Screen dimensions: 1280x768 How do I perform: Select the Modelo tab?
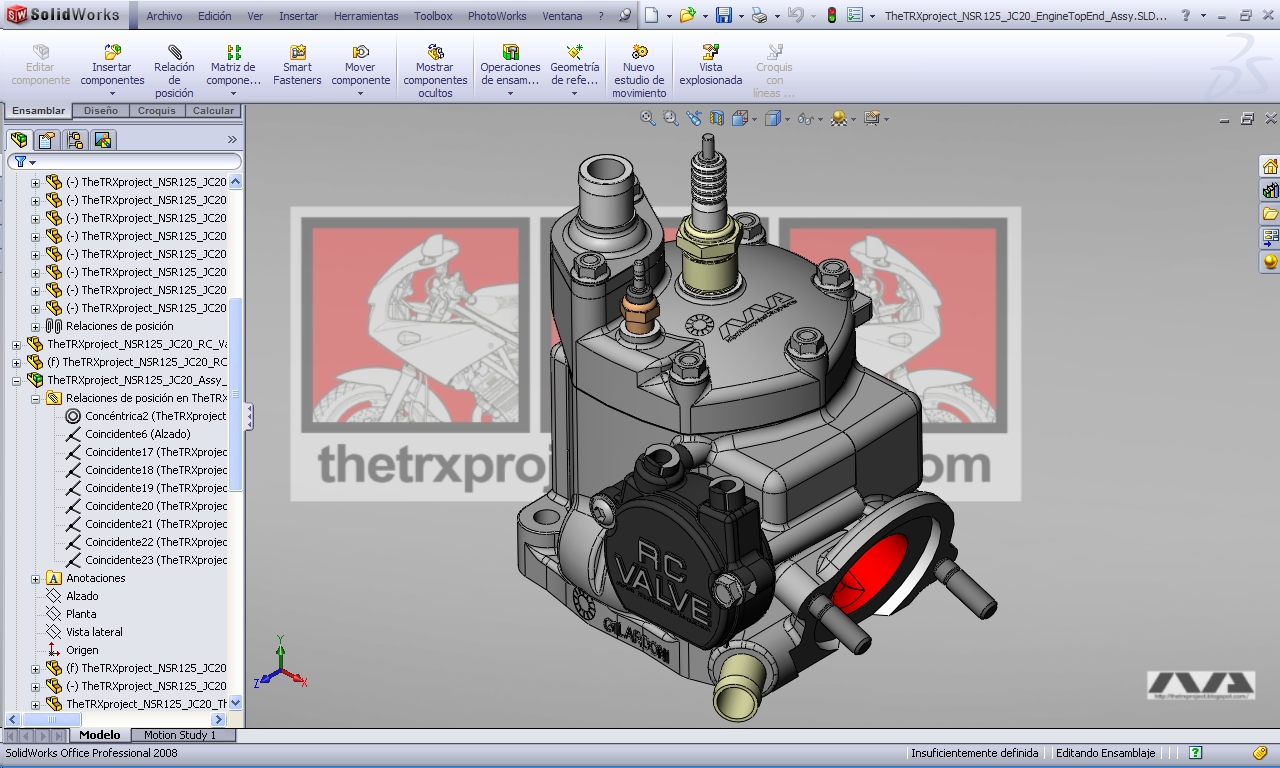(100, 735)
